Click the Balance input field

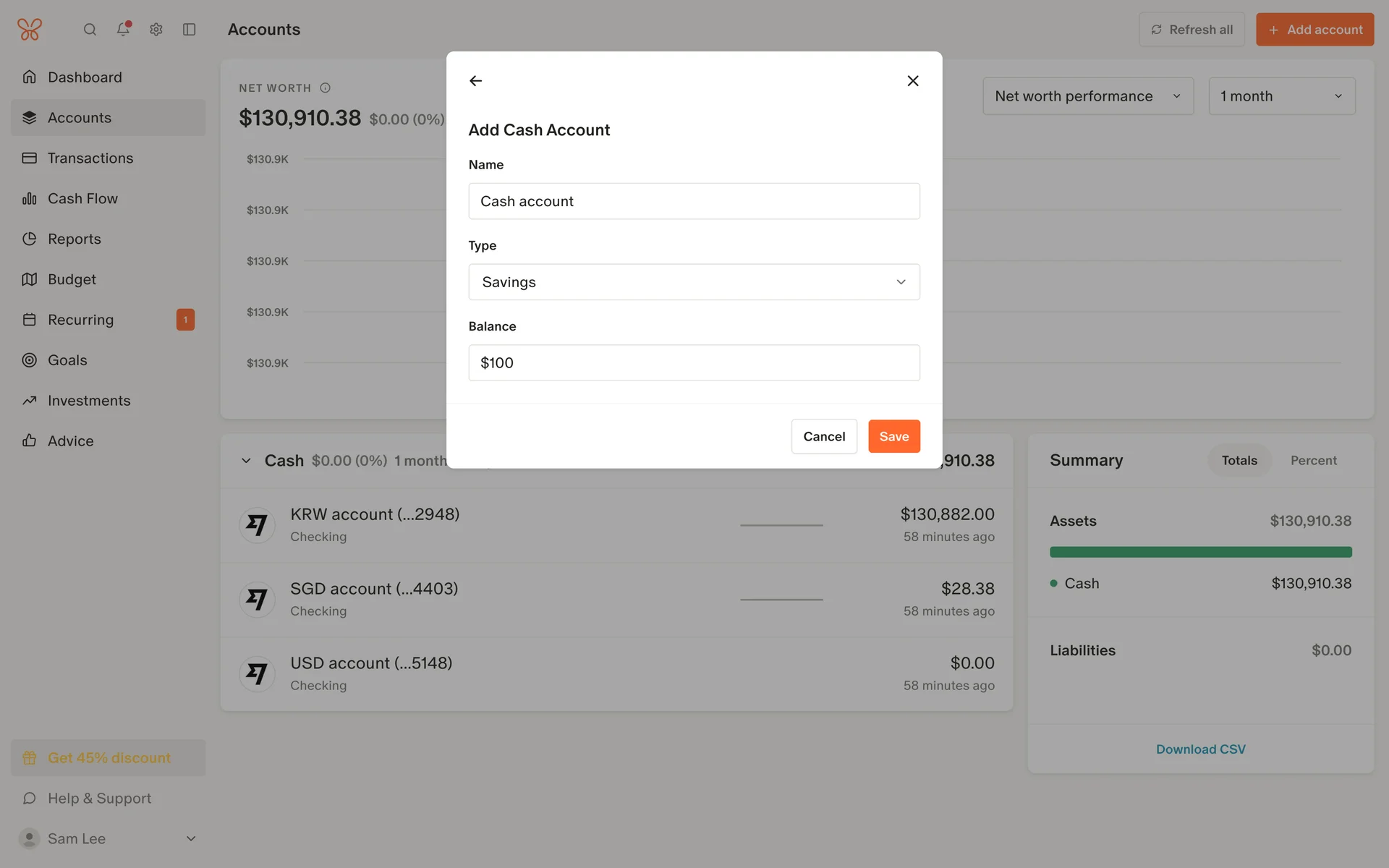[x=694, y=363]
